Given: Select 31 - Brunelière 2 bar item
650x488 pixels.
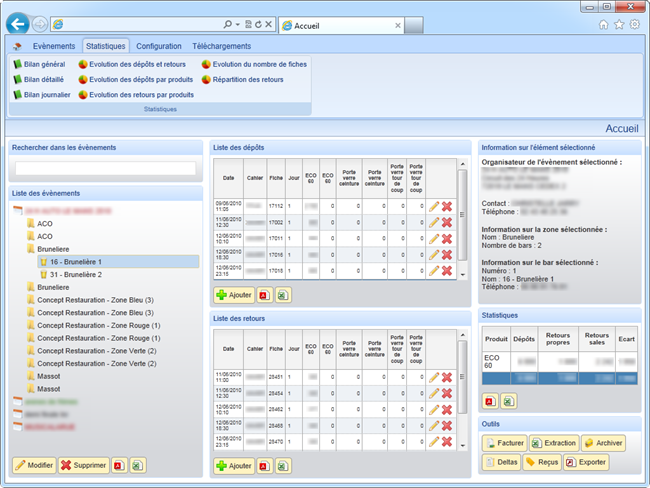Looking at the screenshot, I should point(75,274).
